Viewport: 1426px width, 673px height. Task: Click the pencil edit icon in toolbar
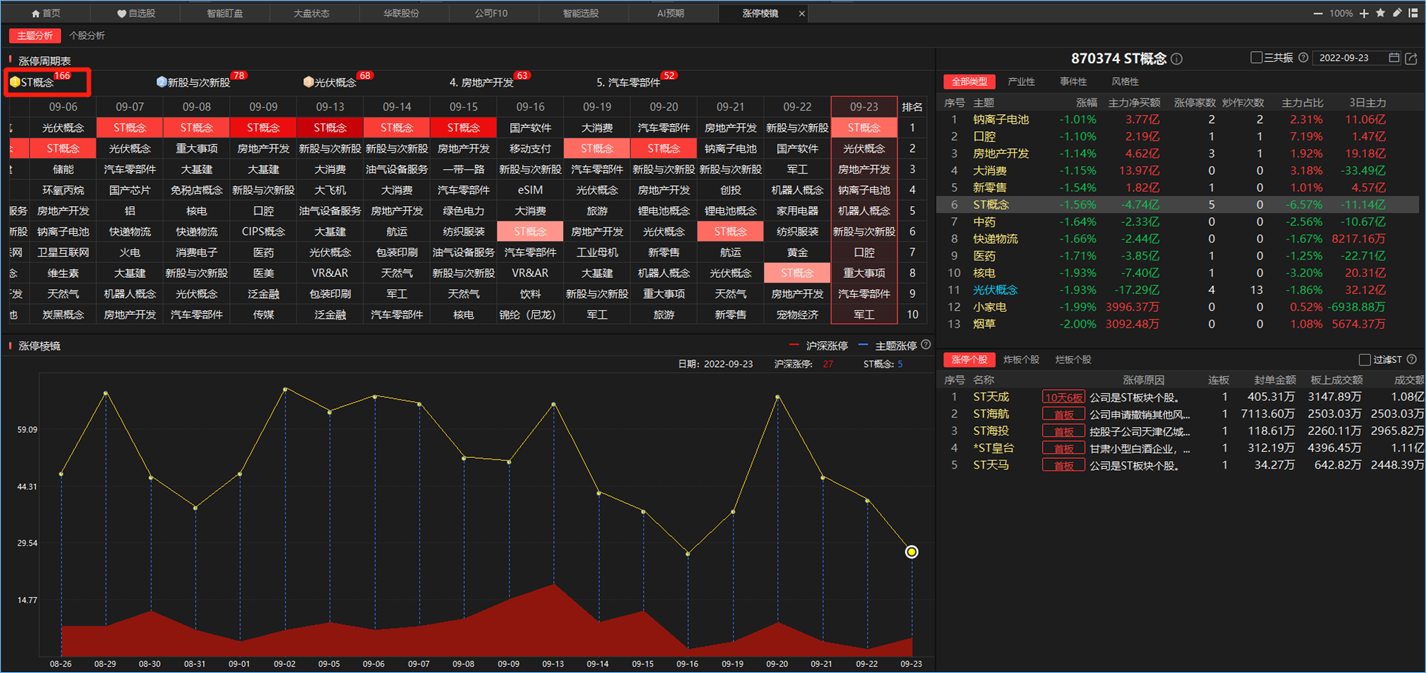coord(1397,13)
